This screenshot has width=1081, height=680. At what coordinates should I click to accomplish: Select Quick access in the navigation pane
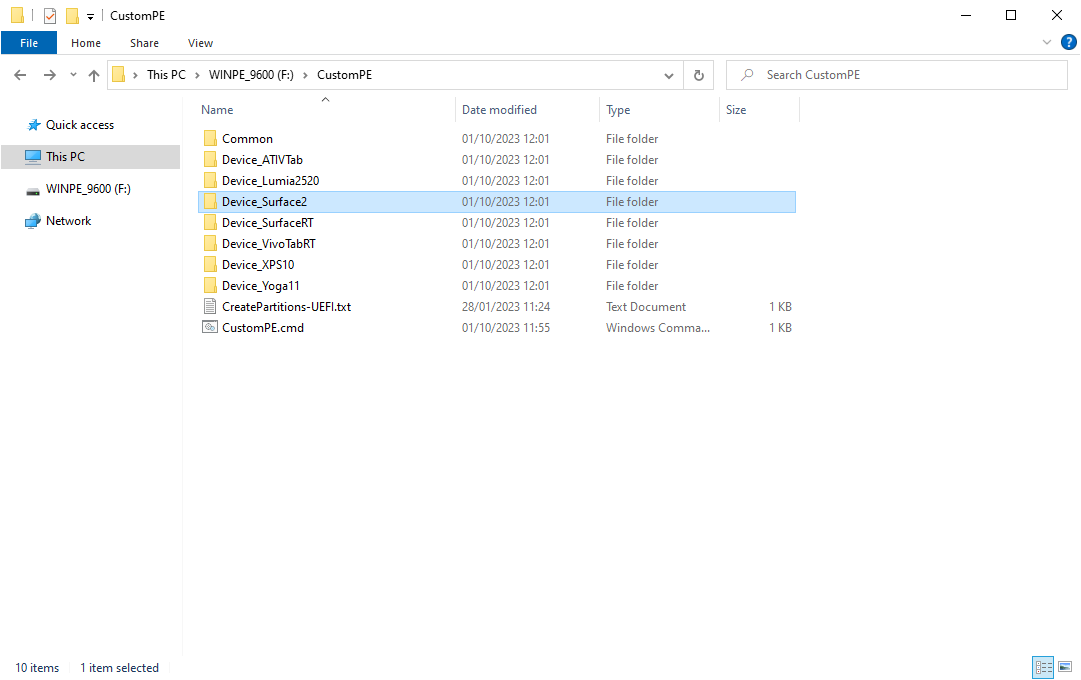[x=79, y=125]
